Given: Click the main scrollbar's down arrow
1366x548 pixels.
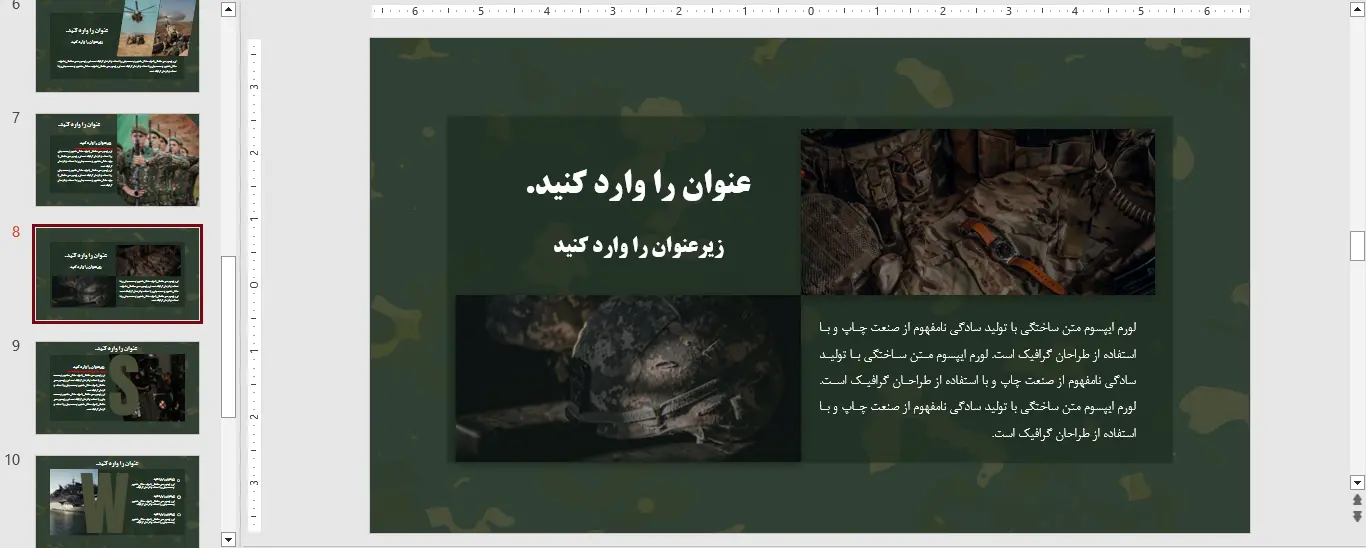Looking at the screenshot, I should click(1357, 482).
